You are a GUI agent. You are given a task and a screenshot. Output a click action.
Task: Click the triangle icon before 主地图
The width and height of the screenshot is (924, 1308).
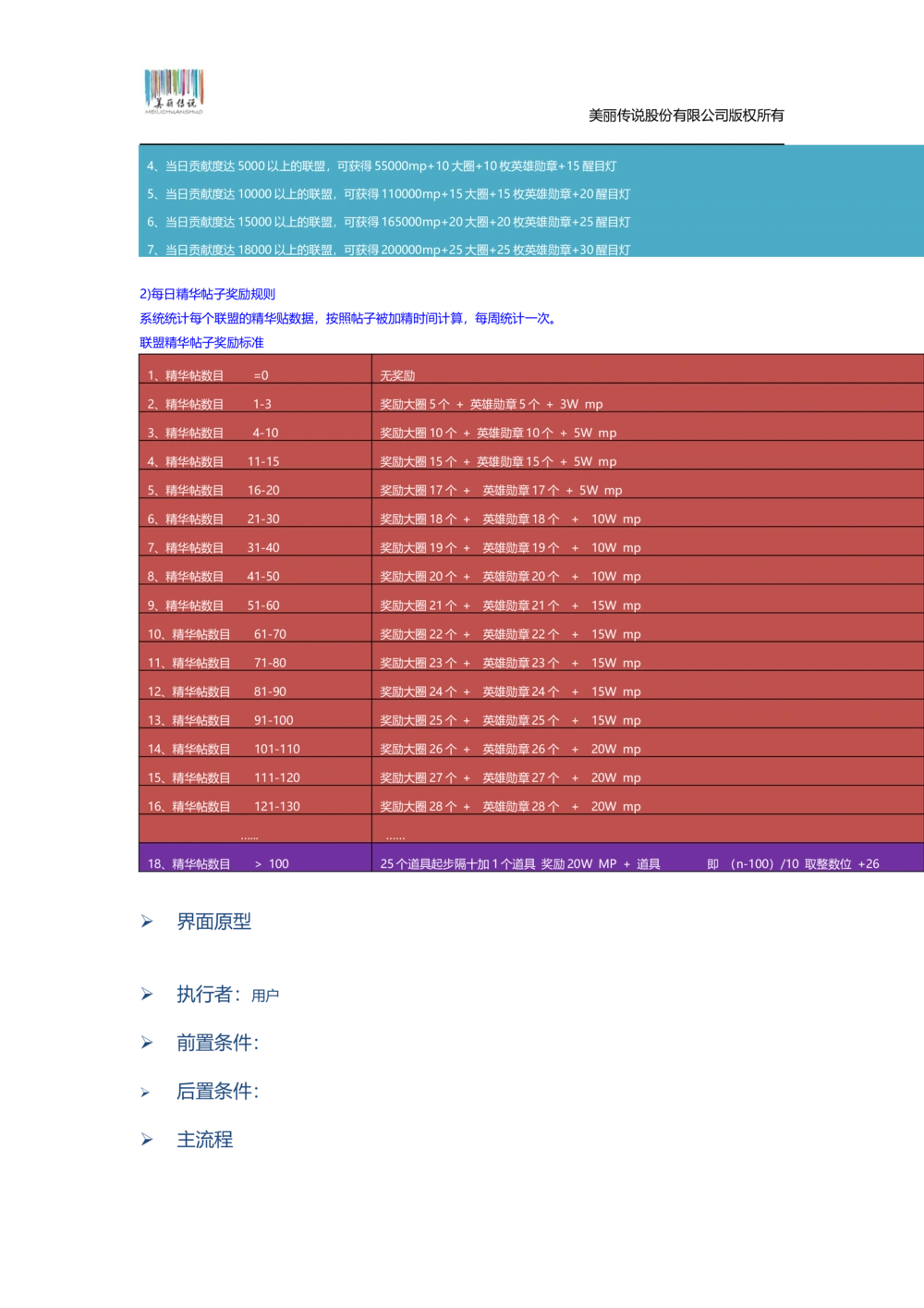(147, 1138)
